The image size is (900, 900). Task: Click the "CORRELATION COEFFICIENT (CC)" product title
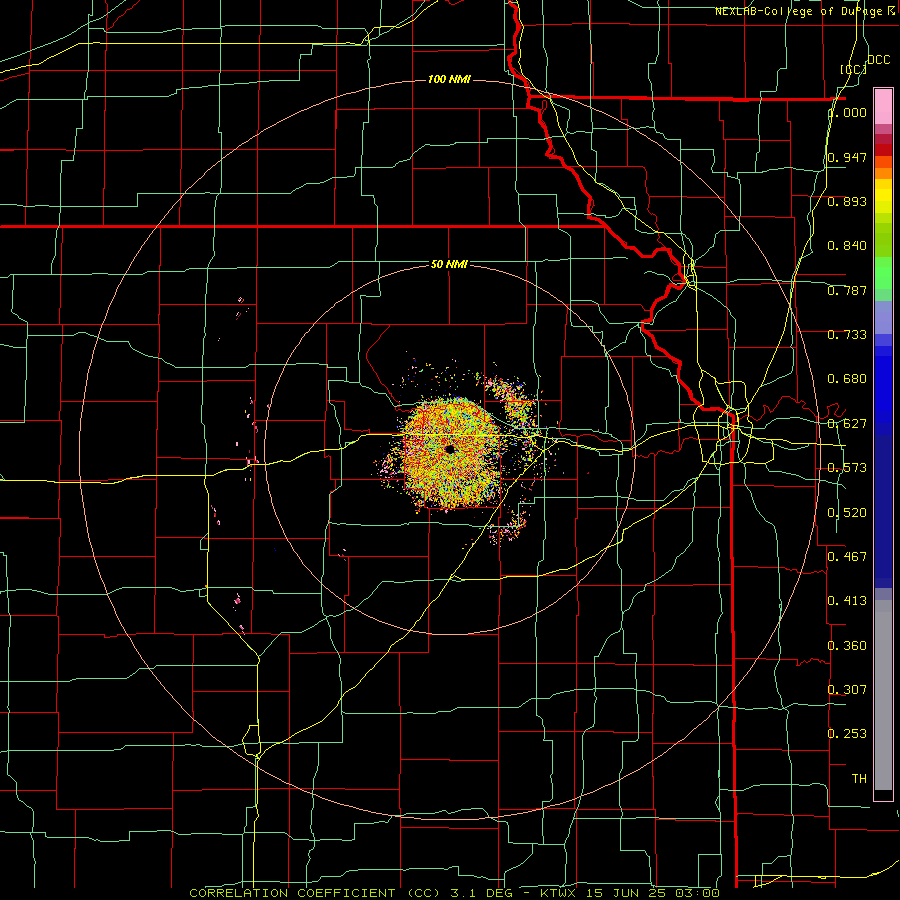pyautogui.click(x=315, y=893)
